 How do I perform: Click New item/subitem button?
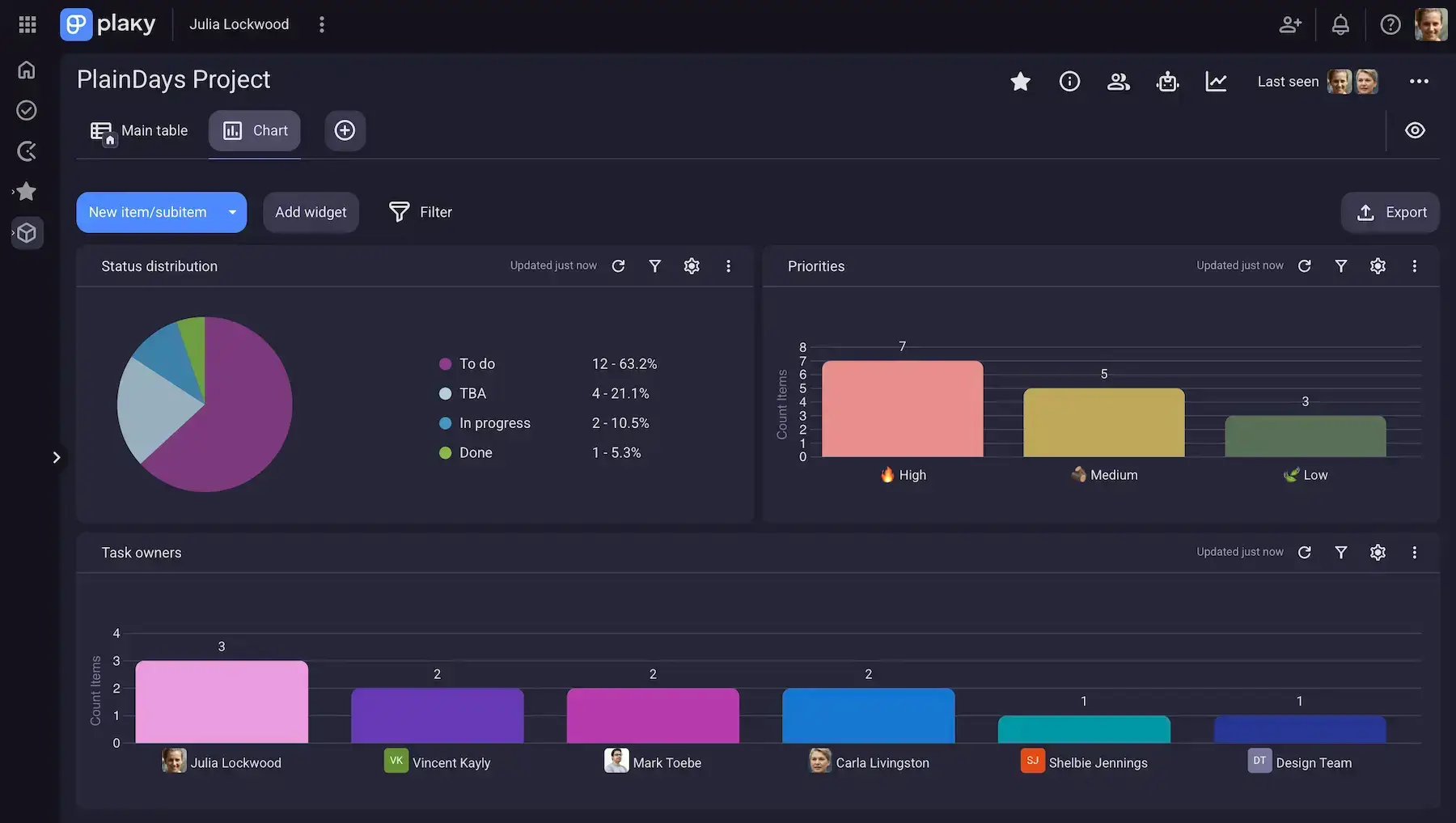147,212
